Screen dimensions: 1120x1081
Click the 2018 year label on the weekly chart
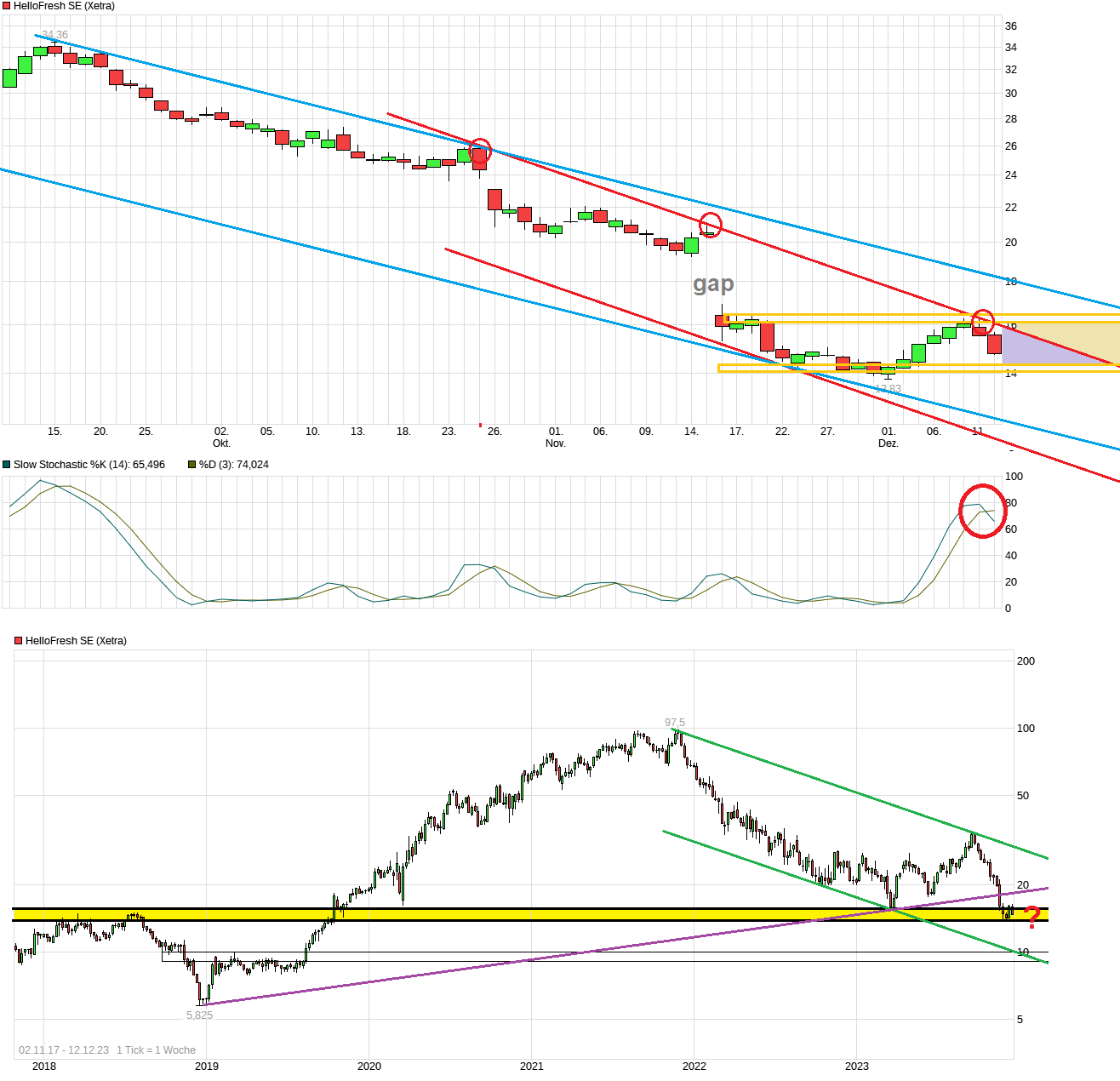[44, 1067]
